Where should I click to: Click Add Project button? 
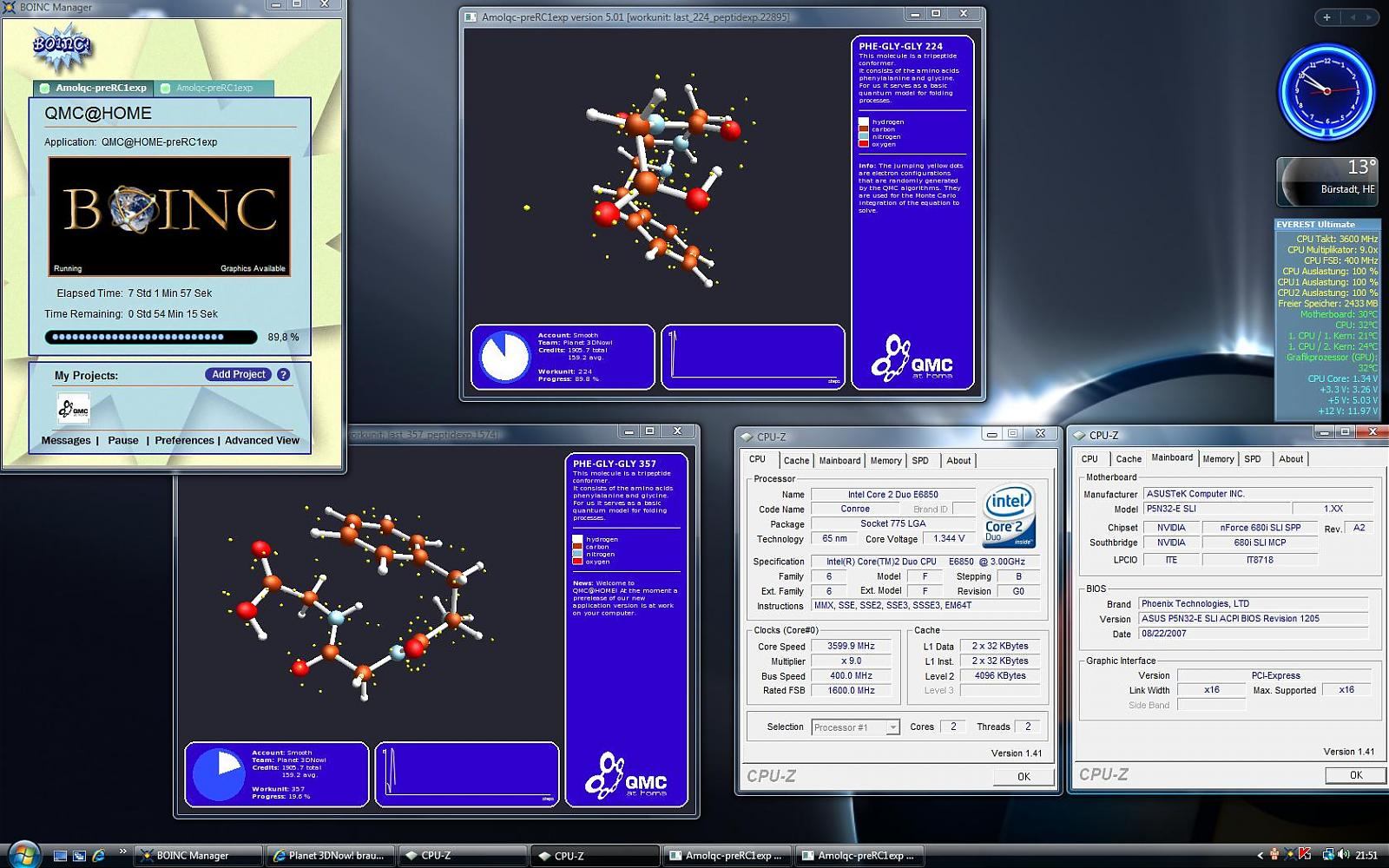[239, 374]
